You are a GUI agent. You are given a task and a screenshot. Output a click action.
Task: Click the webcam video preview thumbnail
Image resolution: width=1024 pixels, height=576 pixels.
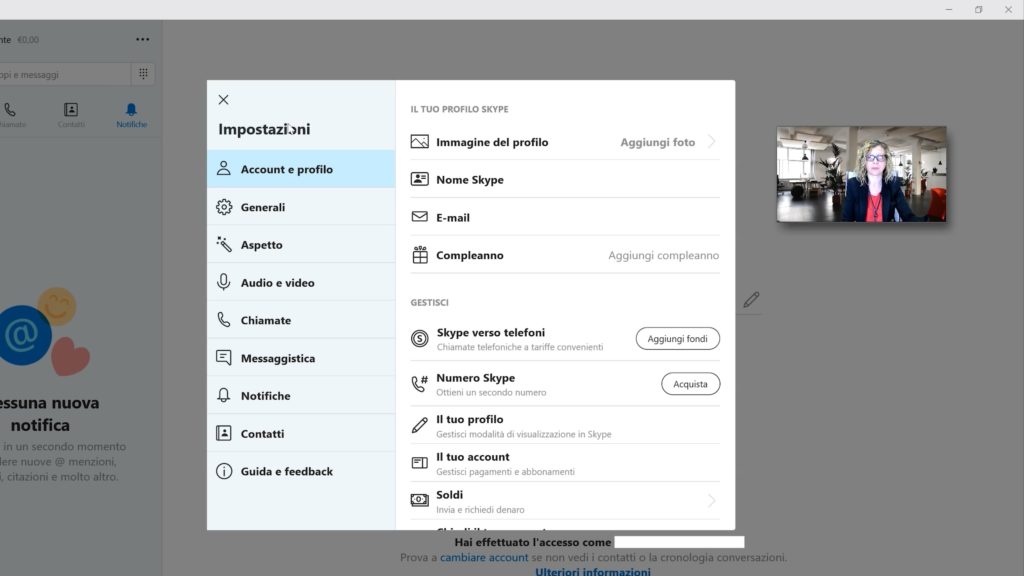pos(862,174)
